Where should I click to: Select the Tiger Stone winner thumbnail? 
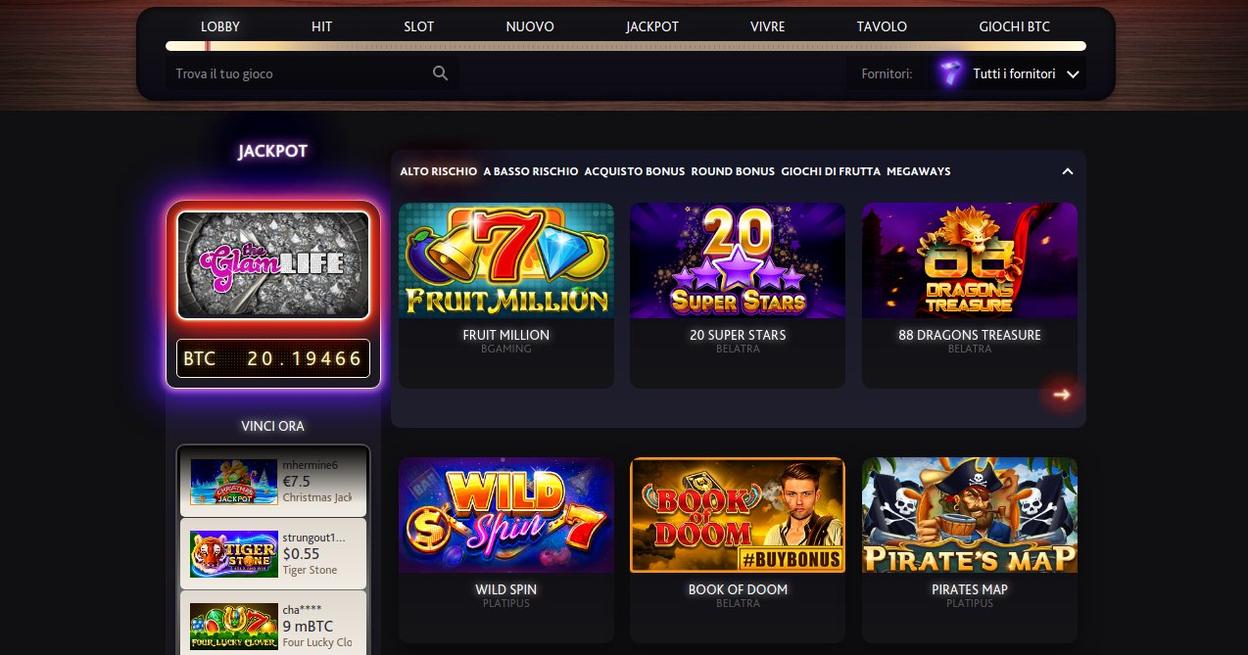[x=233, y=554]
